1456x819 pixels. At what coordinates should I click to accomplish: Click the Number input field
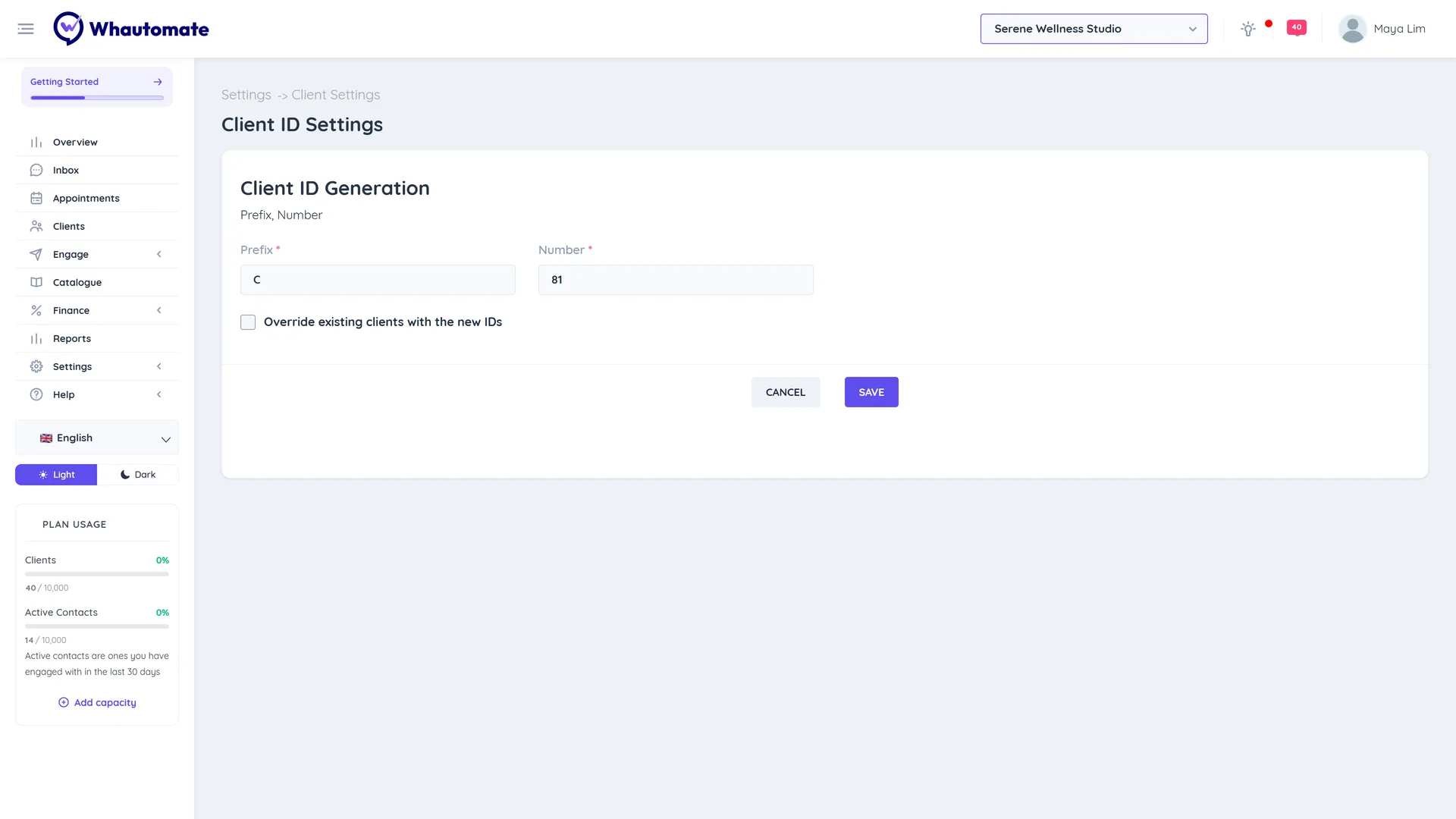[676, 280]
